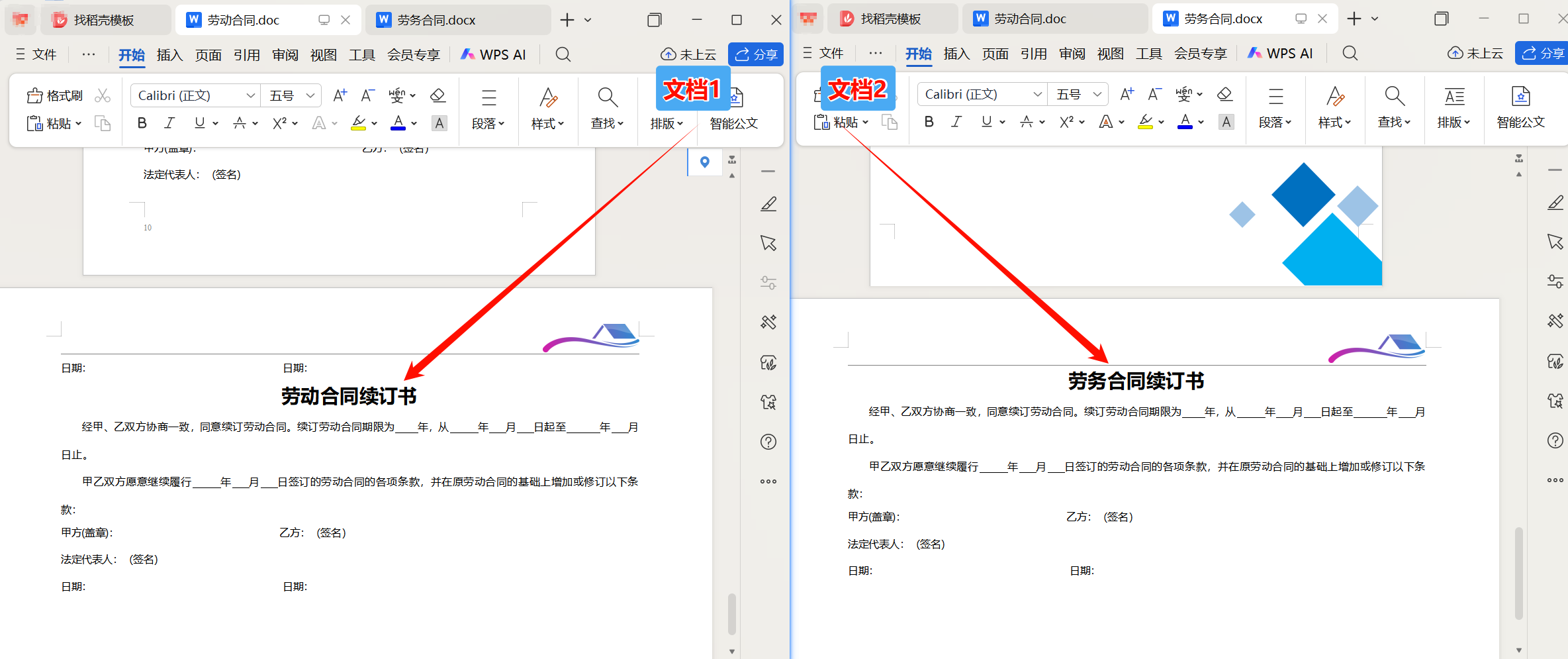The image size is (1568, 659).
Task: Select the cursor selection tool in sidebar
Action: pyautogui.click(x=768, y=243)
